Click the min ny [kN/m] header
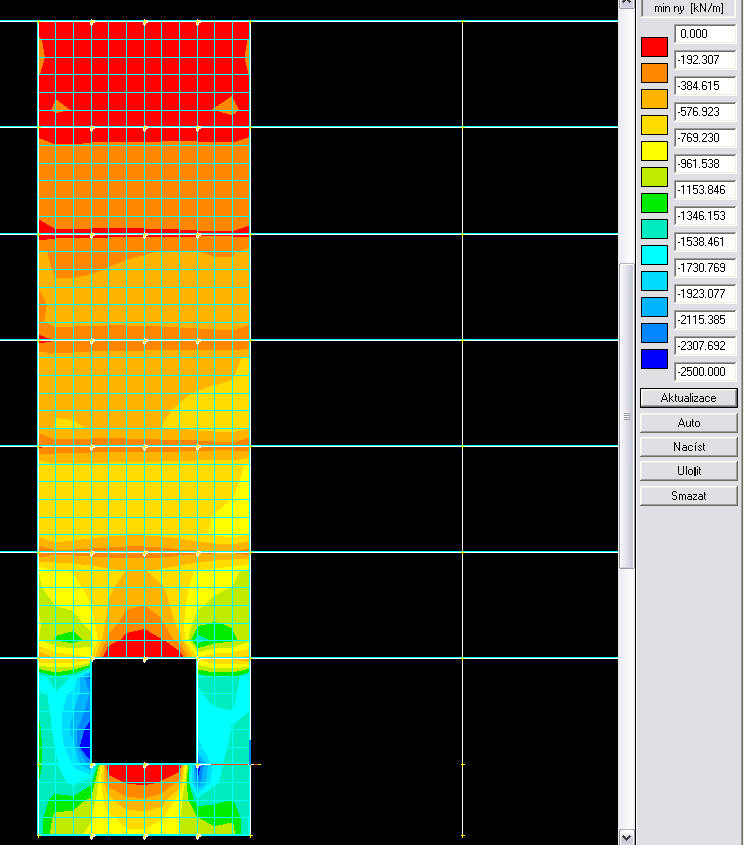This screenshot has height=845, width=745. coord(689,7)
